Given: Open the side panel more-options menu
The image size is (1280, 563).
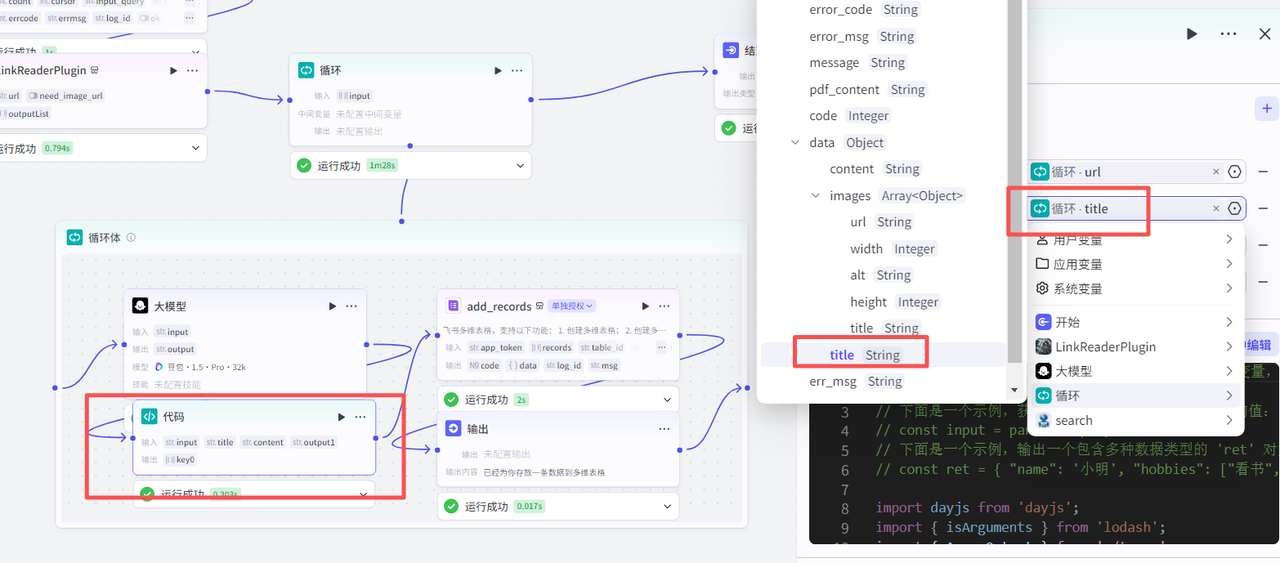Looking at the screenshot, I should (1228, 34).
